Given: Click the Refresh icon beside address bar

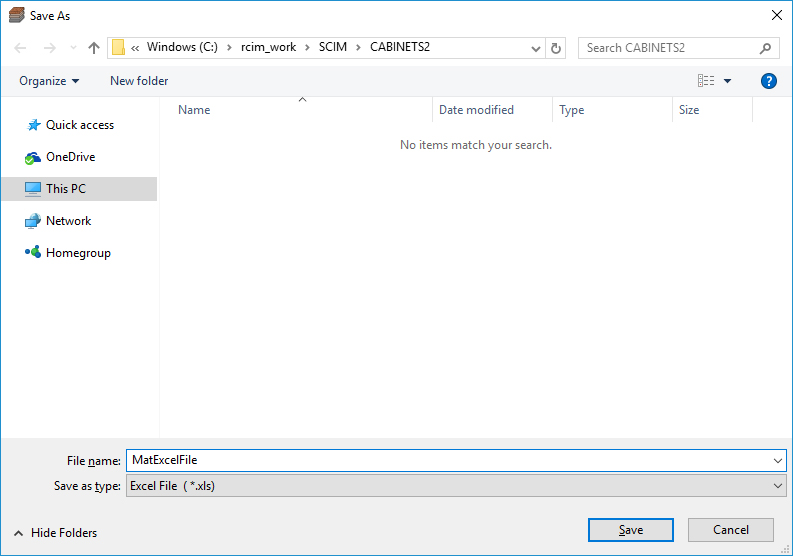Looking at the screenshot, I should [x=557, y=48].
